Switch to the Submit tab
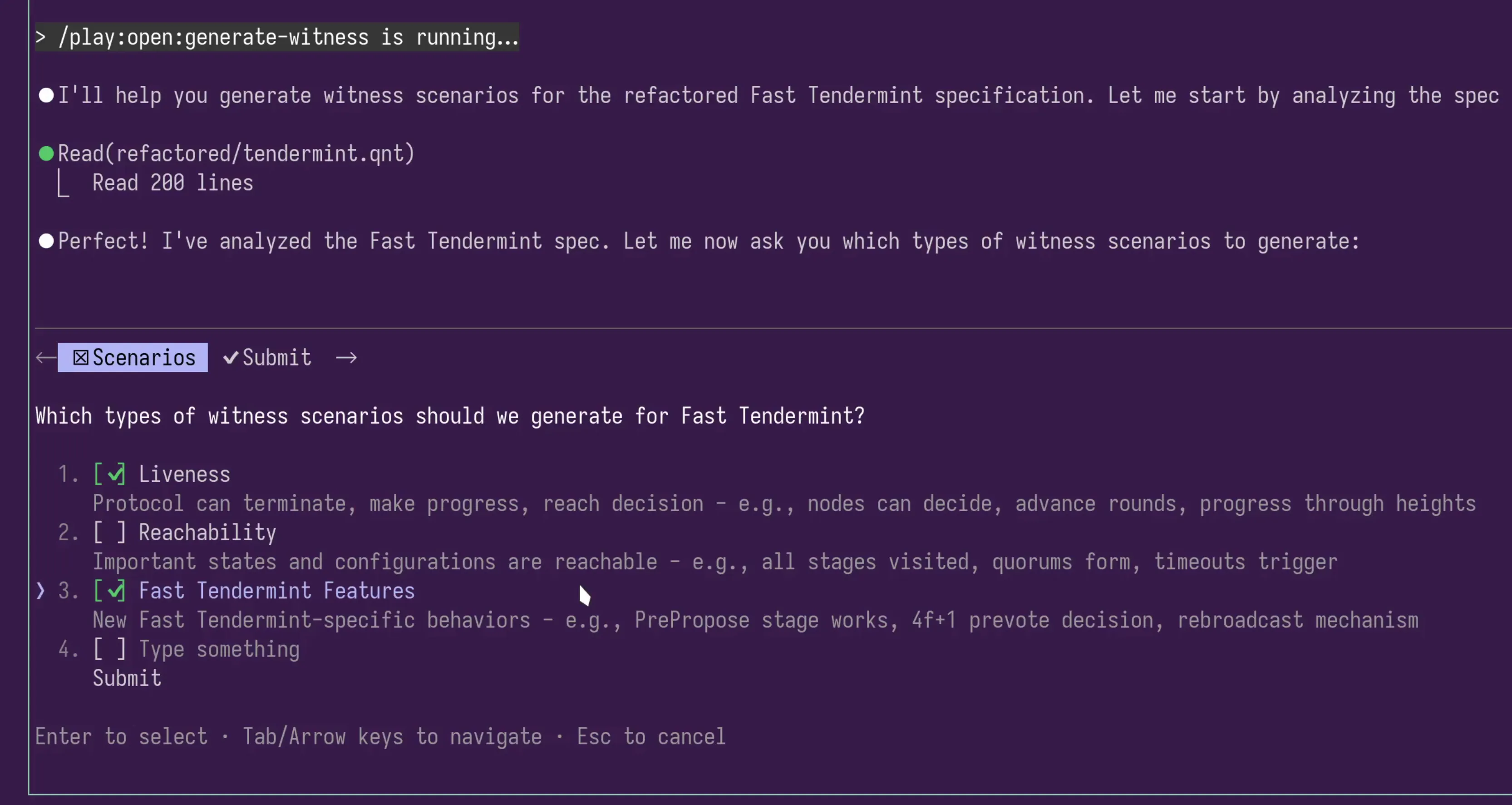The width and height of the screenshot is (1512, 805). 276,357
